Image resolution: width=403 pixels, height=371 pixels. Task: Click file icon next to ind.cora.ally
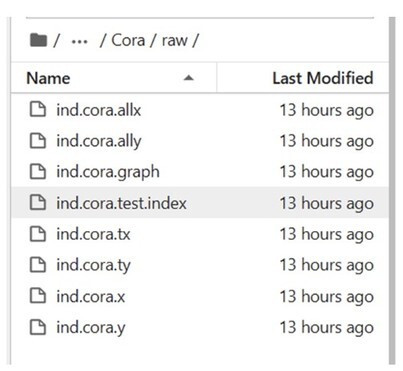38,140
